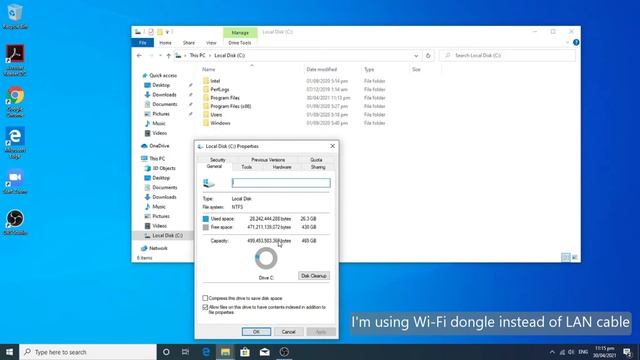Toggle allow files indexed checkbox

(205, 307)
